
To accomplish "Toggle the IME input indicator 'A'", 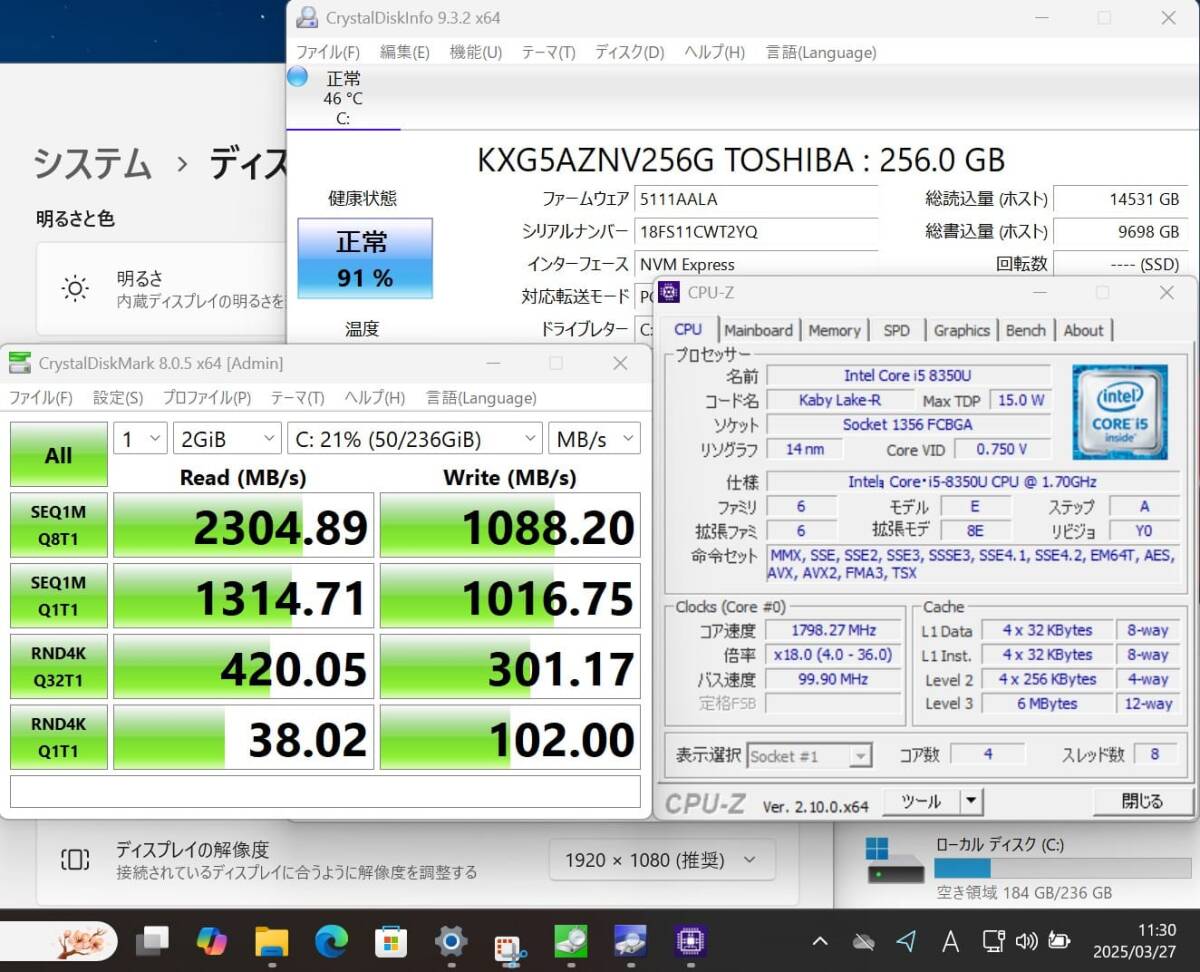I will (x=951, y=941).
